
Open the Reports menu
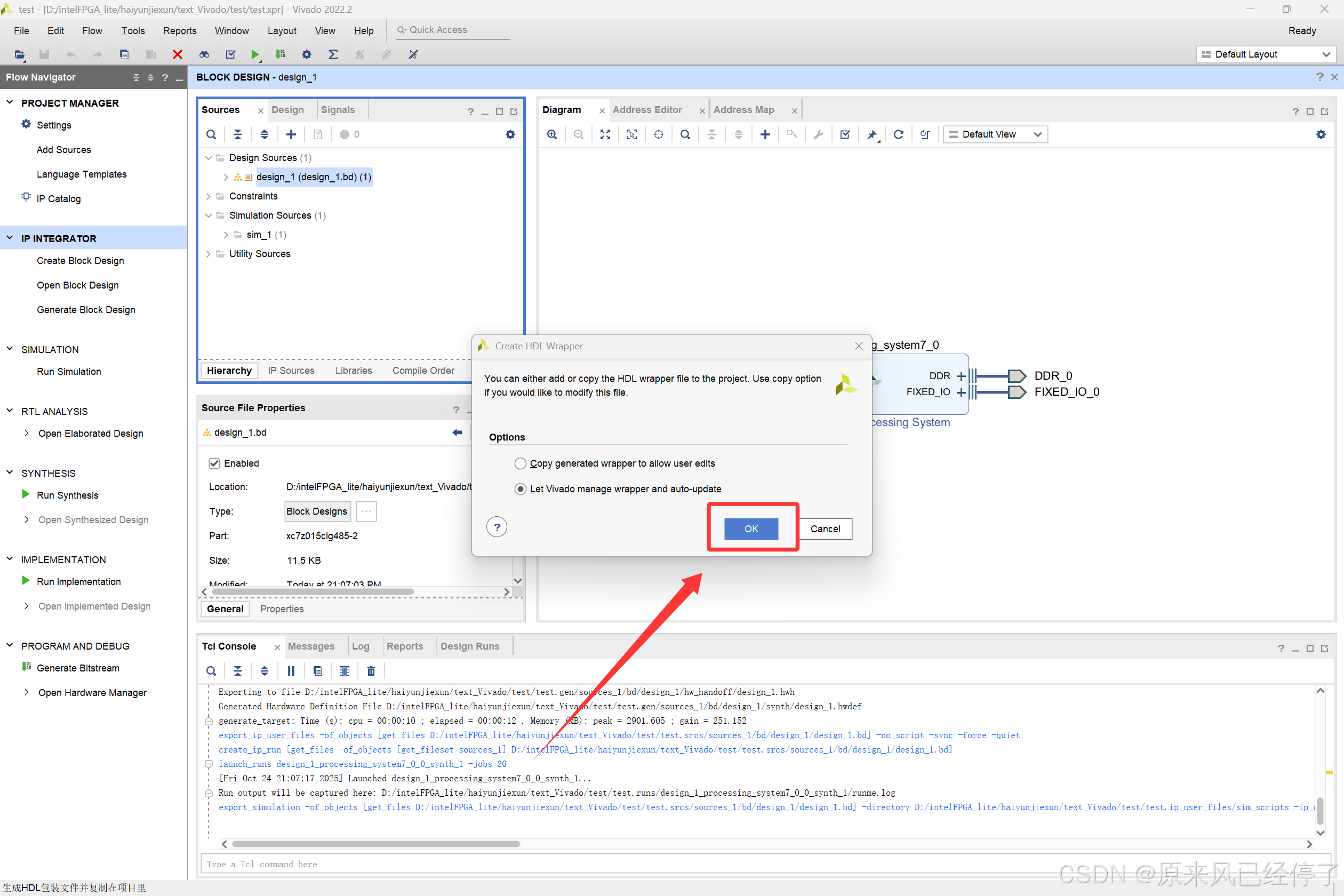(x=179, y=31)
